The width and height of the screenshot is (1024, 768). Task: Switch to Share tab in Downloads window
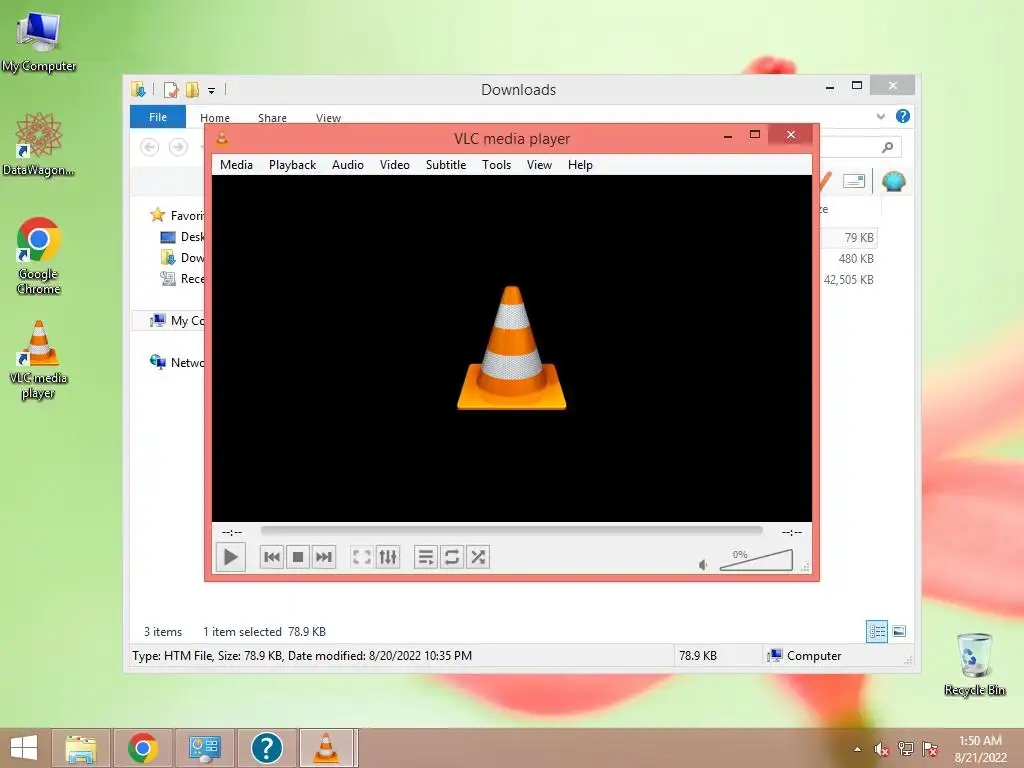coord(272,118)
